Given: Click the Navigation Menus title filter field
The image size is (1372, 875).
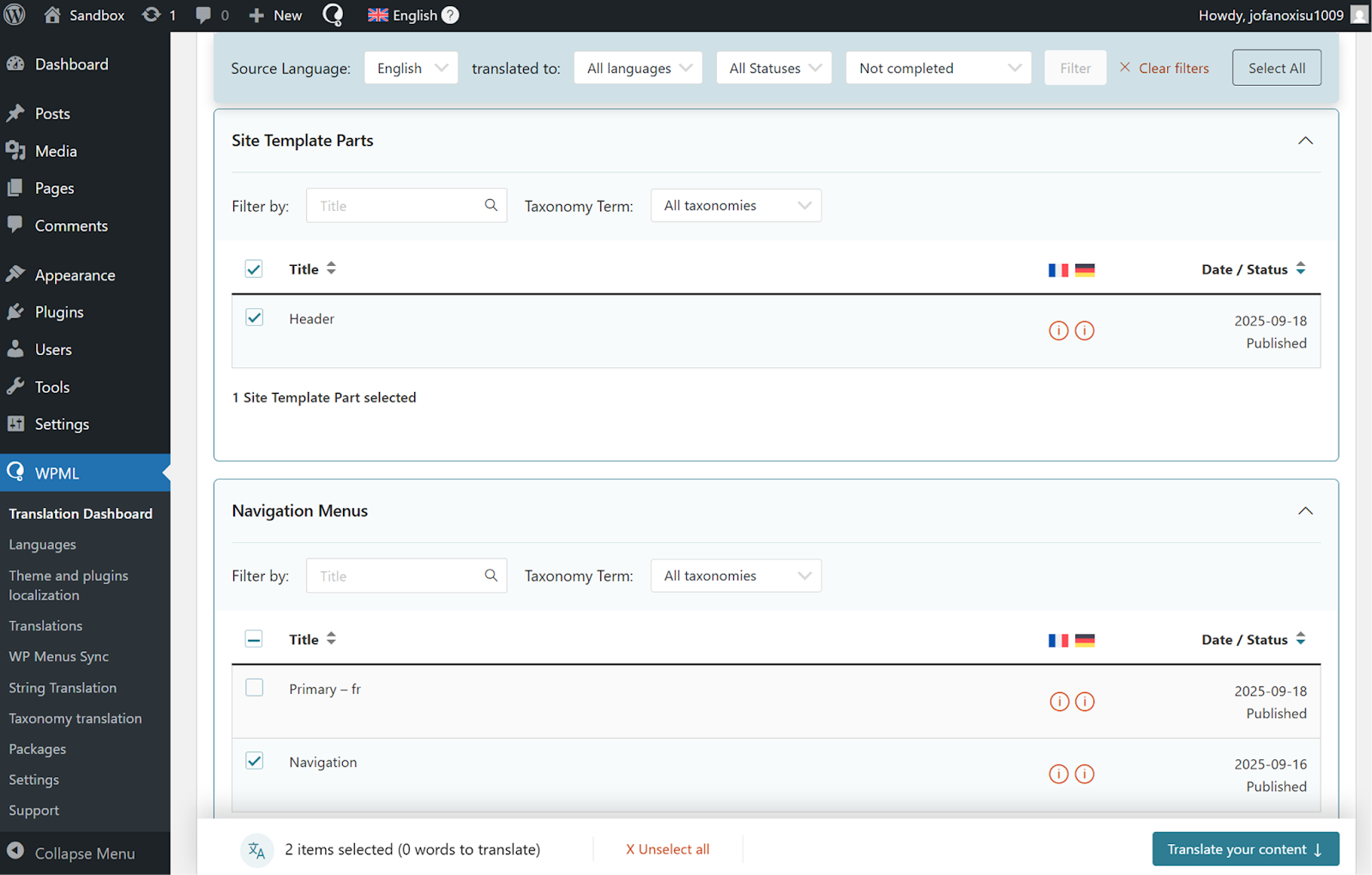Looking at the screenshot, I should tap(399, 576).
